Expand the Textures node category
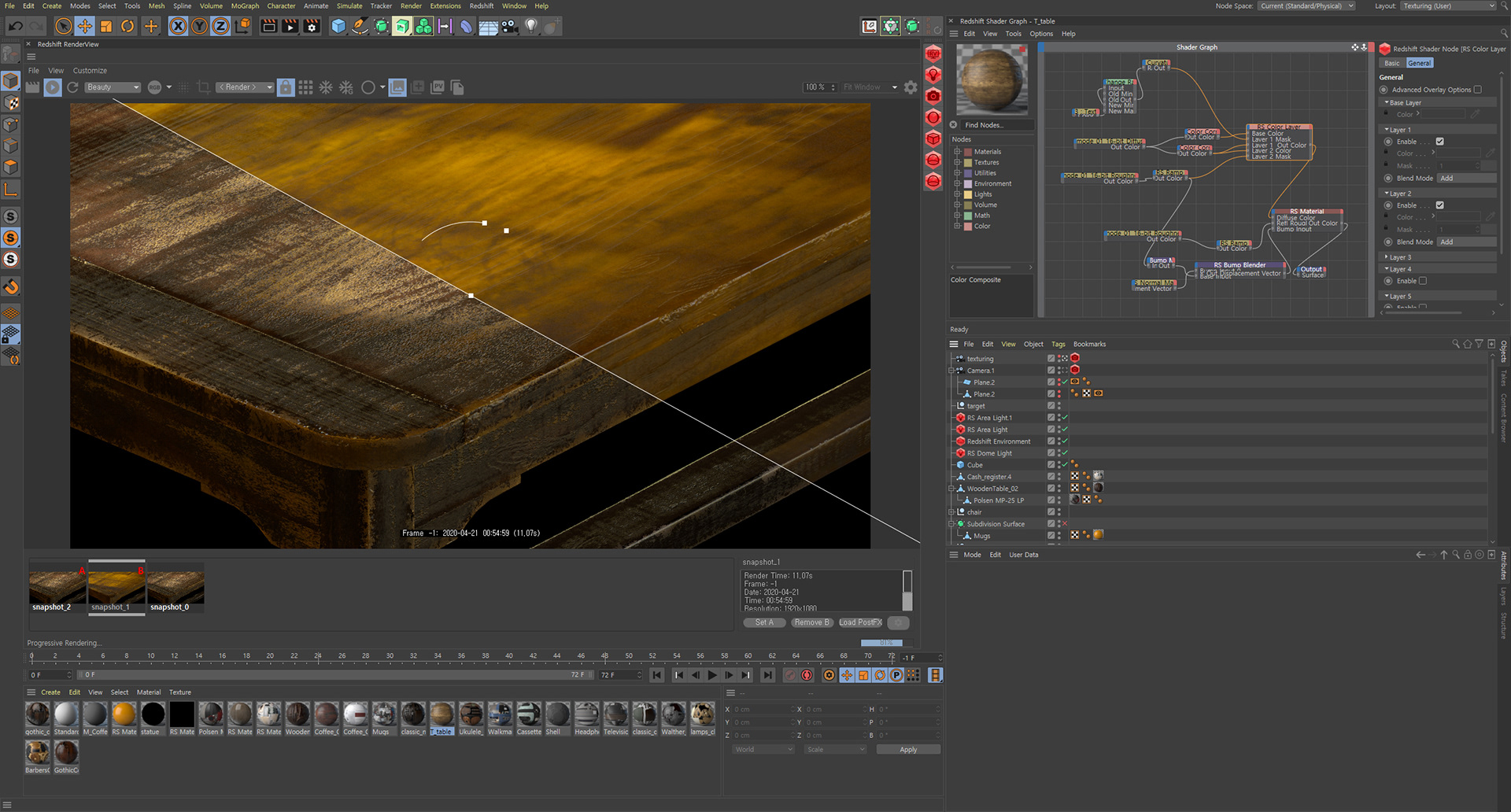This screenshot has width=1511, height=812. 958,162
